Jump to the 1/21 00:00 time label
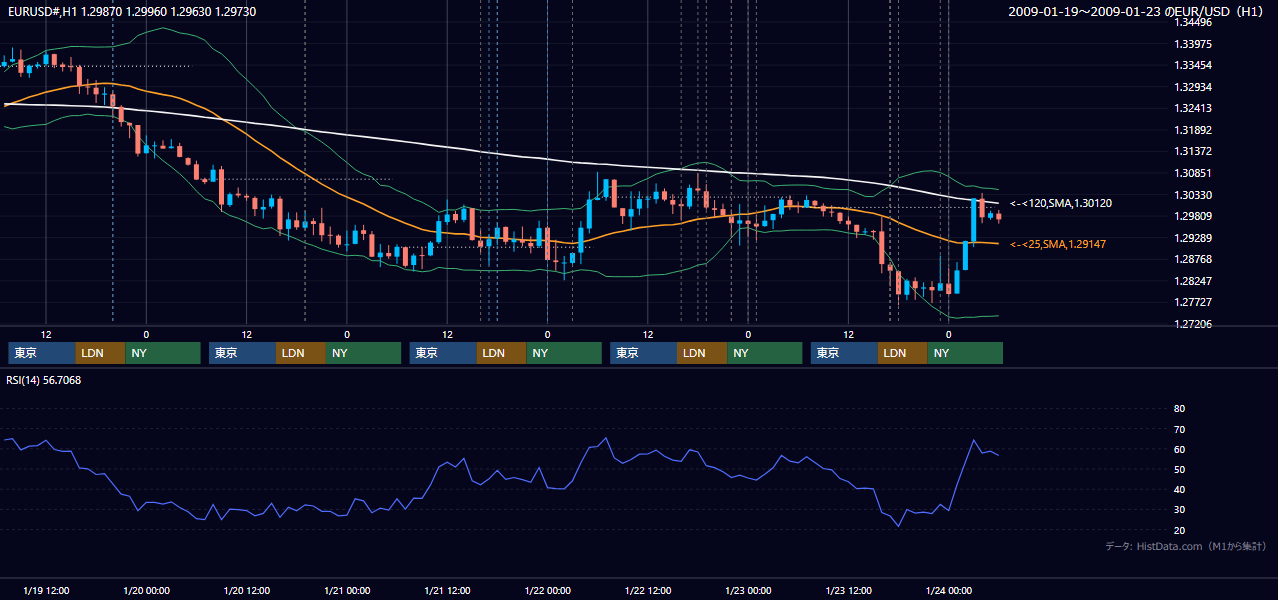Viewport: 1278px width, 600px height. tap(347, 590)
